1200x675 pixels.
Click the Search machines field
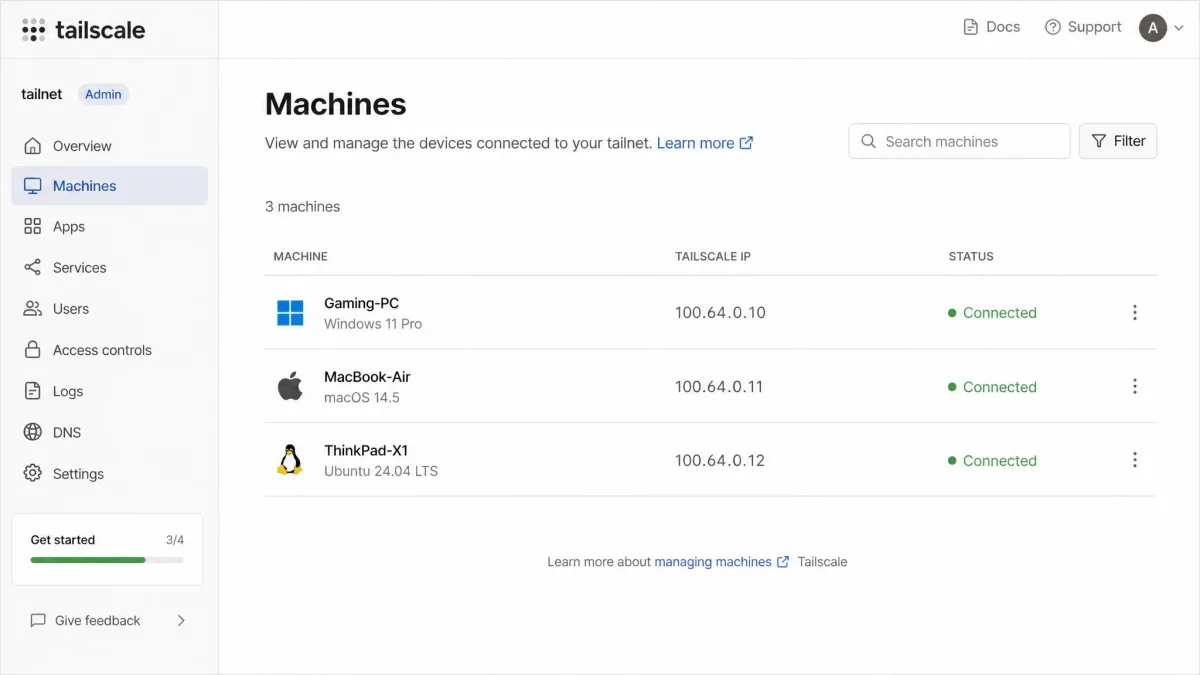click(959, 141)
